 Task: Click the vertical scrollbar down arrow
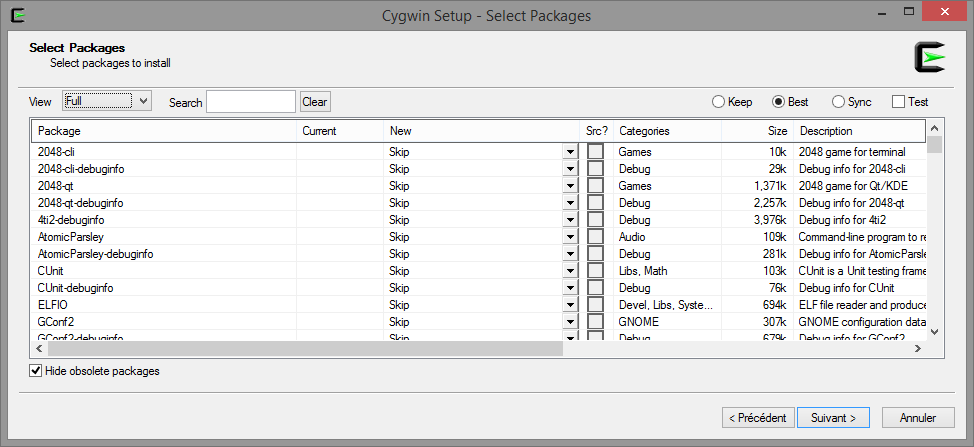click(935, 332)
